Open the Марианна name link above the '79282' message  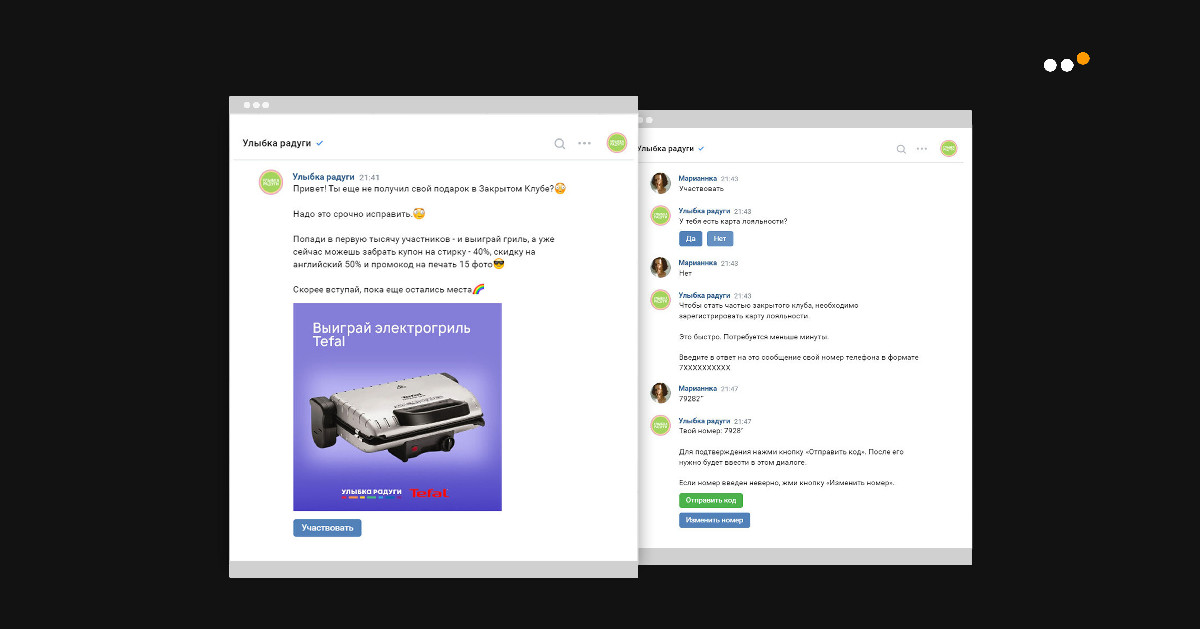pos(697,388)
